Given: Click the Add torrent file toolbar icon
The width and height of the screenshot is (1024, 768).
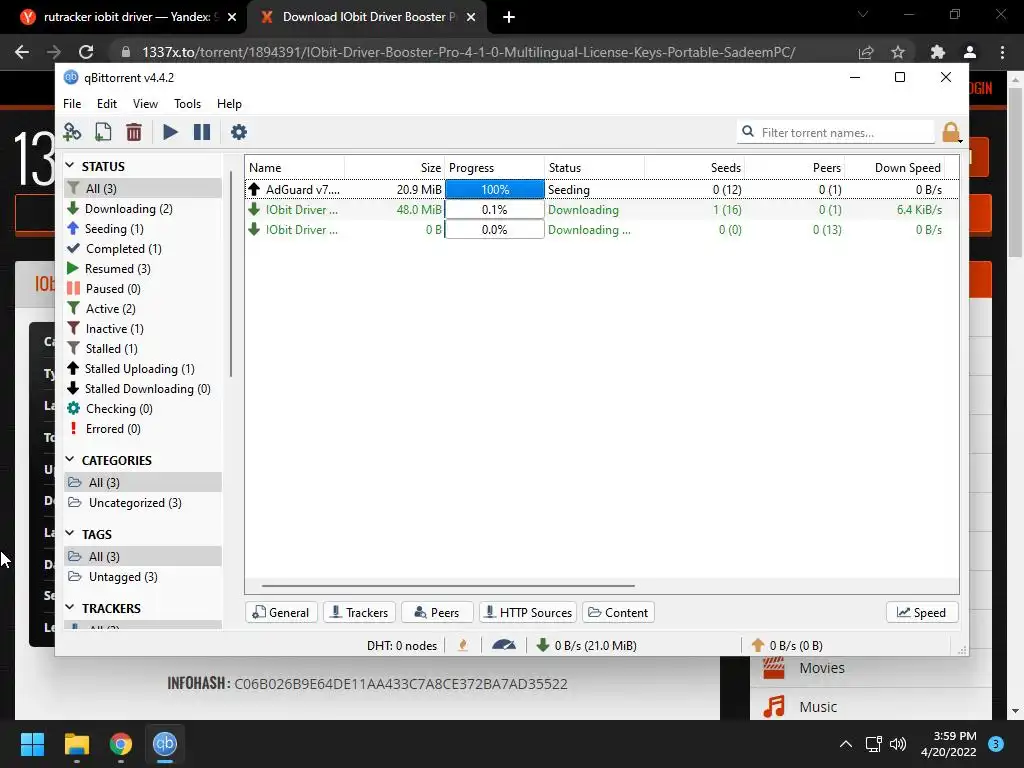Looking at the screenshot, I should [103, 132].
